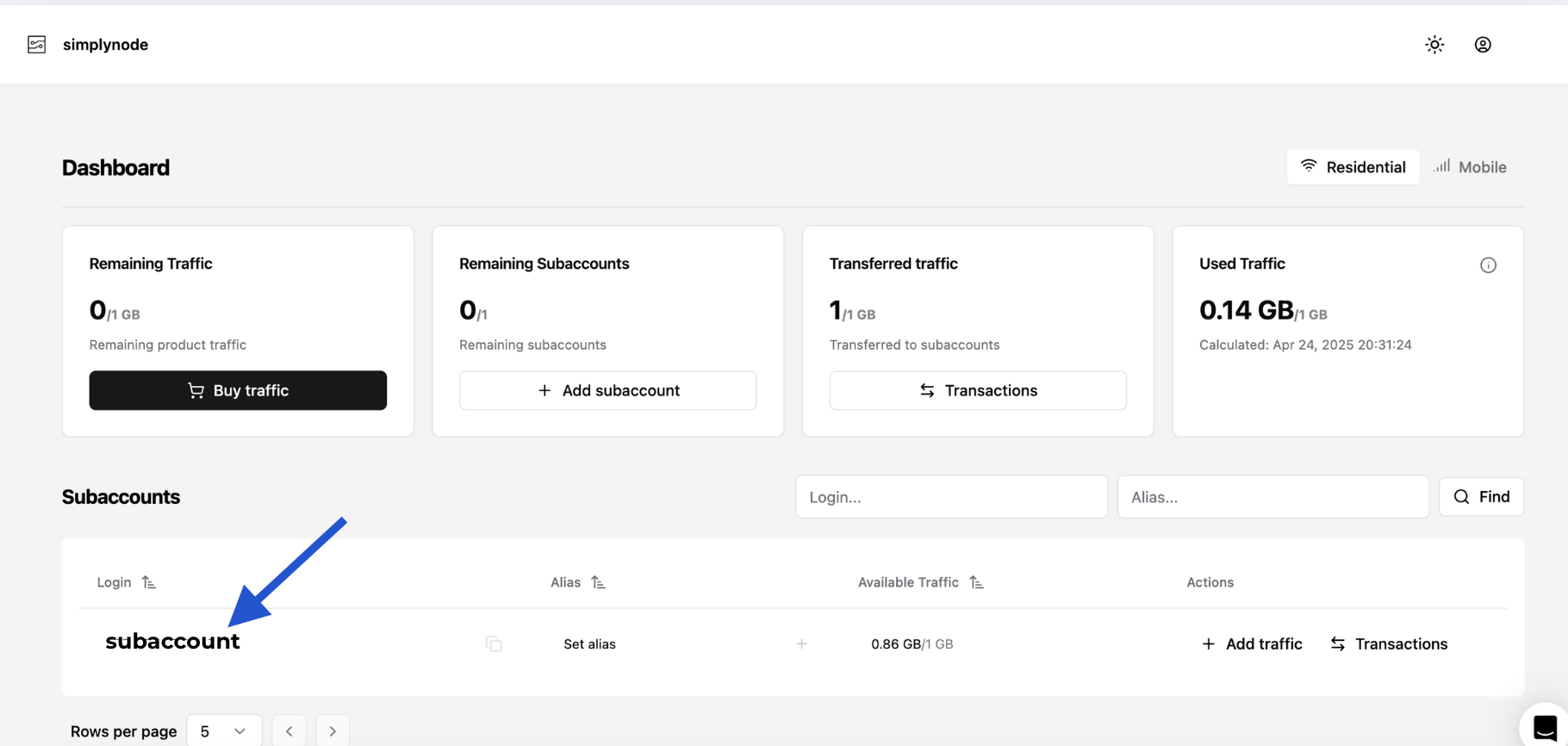Screen dimensions: 1568x746
Task: Open the user account profile icon
Action: [x=1483, y=45]
